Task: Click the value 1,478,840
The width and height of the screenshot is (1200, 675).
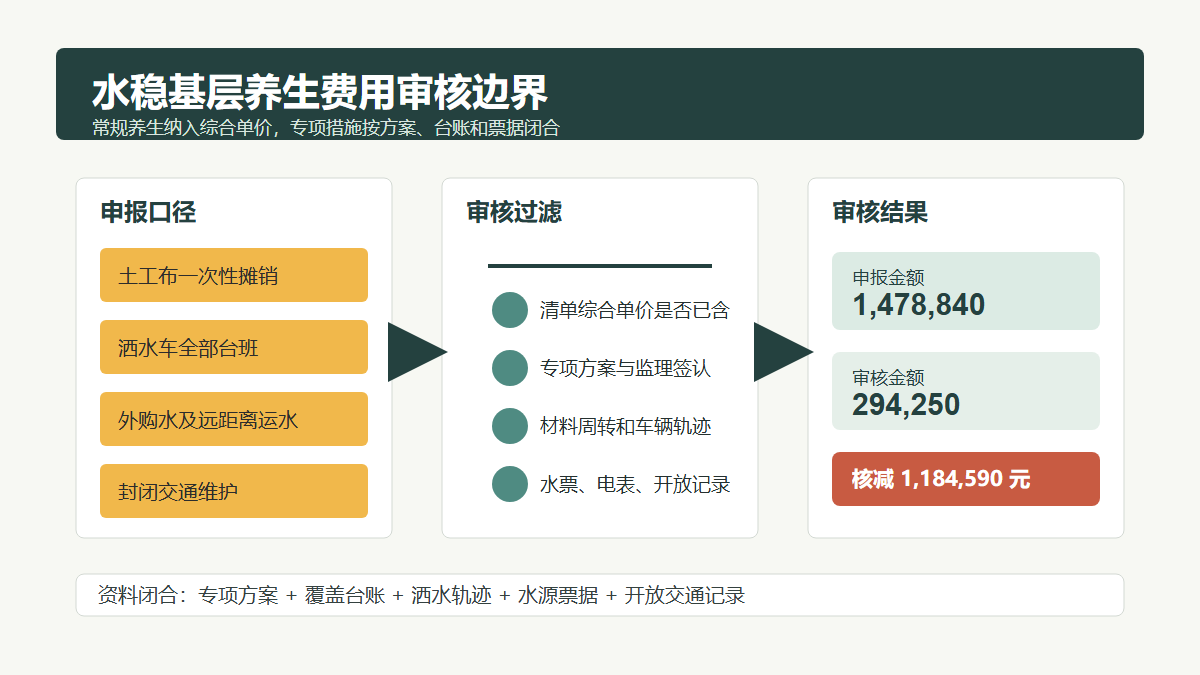Action: [x=919, y=305]
